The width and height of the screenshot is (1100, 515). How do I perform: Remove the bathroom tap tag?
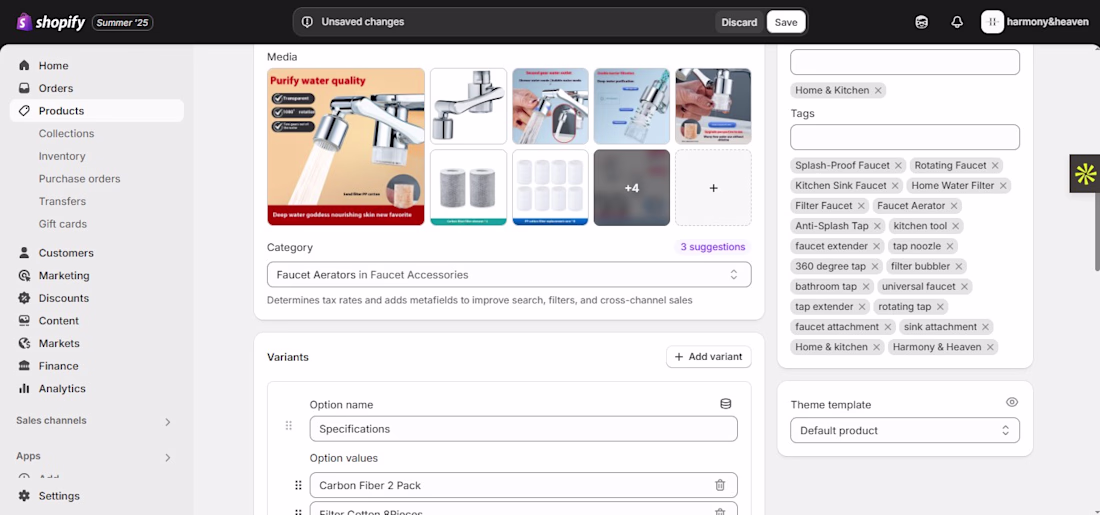tap(866, 286)
